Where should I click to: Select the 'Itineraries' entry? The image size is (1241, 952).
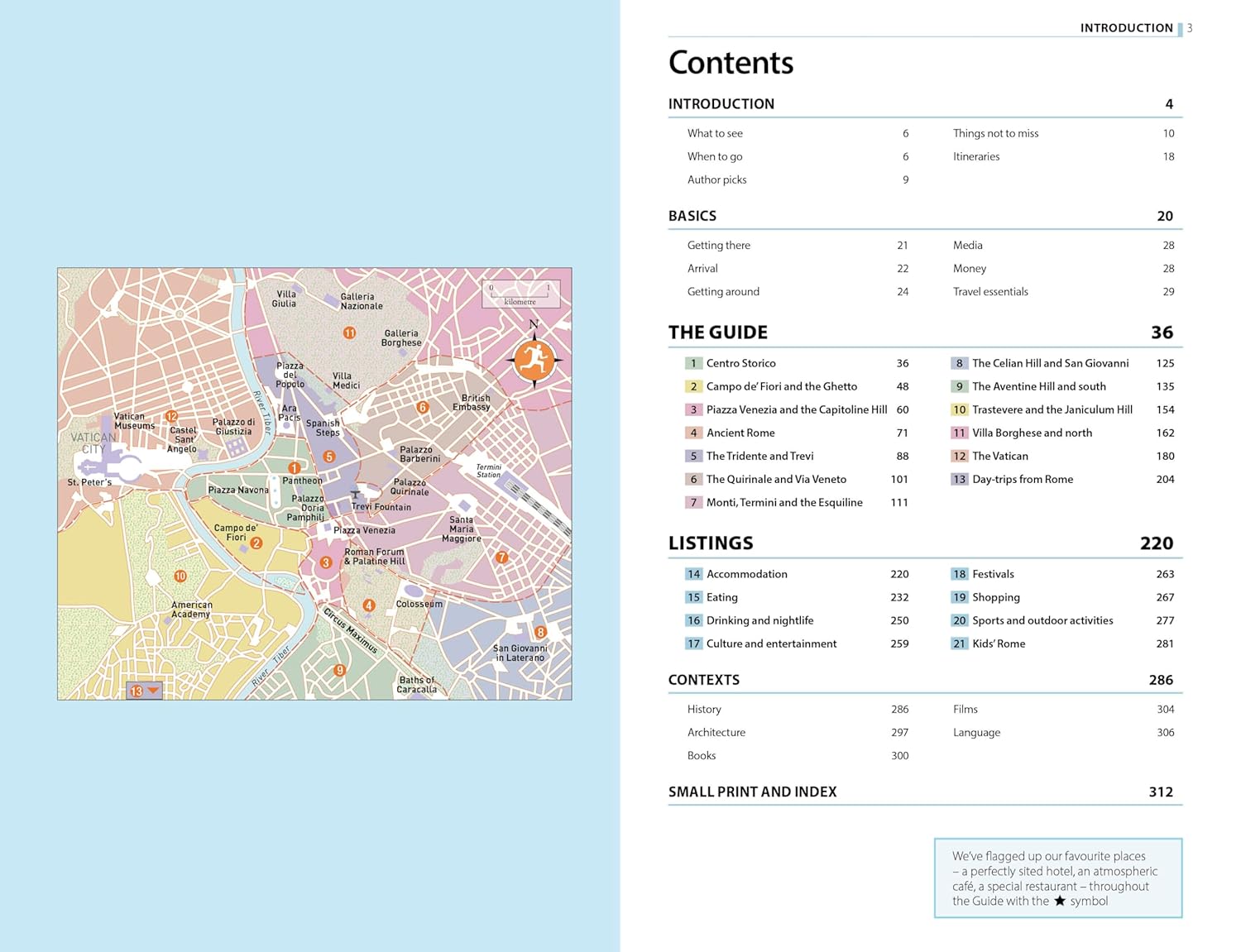(976, 156)
